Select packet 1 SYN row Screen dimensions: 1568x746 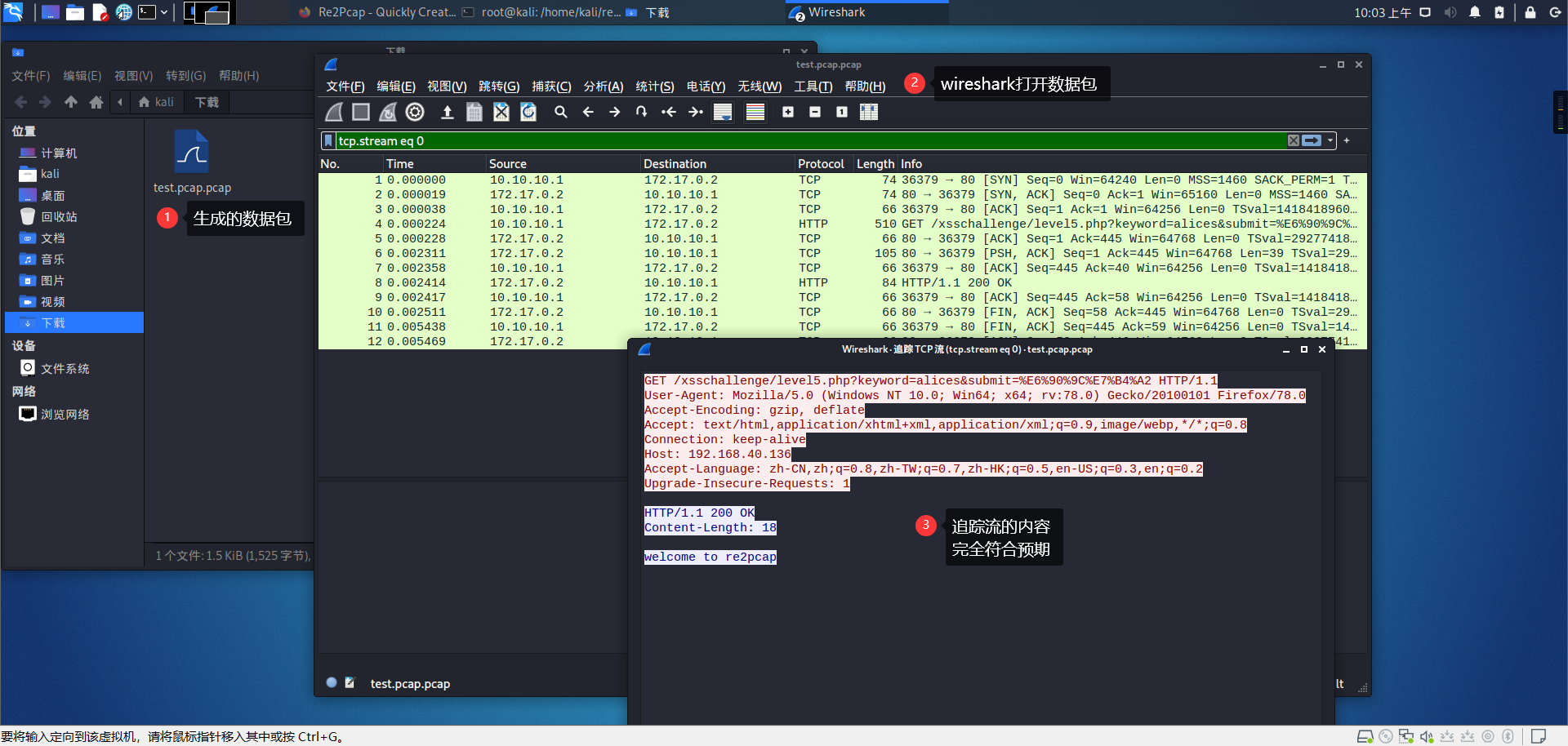point(842,180)
